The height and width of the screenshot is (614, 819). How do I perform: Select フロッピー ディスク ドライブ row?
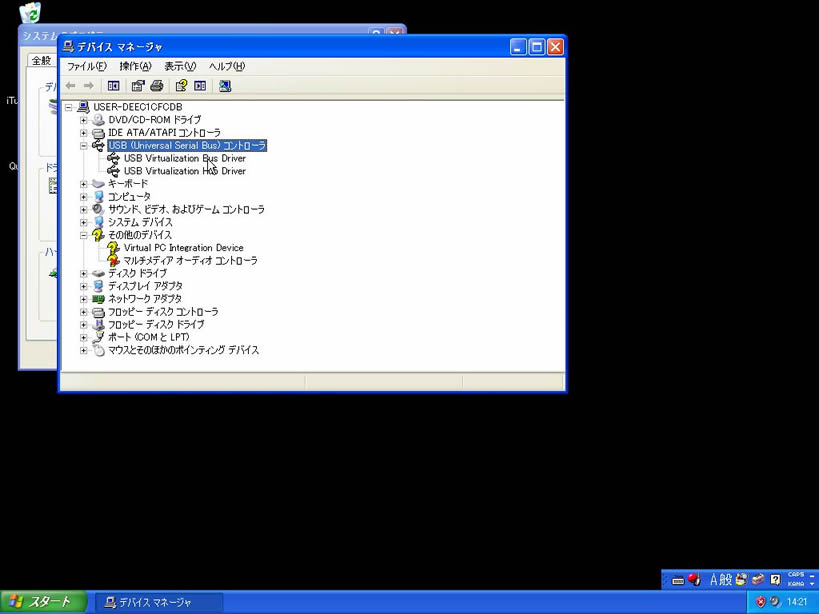point(156,324)
